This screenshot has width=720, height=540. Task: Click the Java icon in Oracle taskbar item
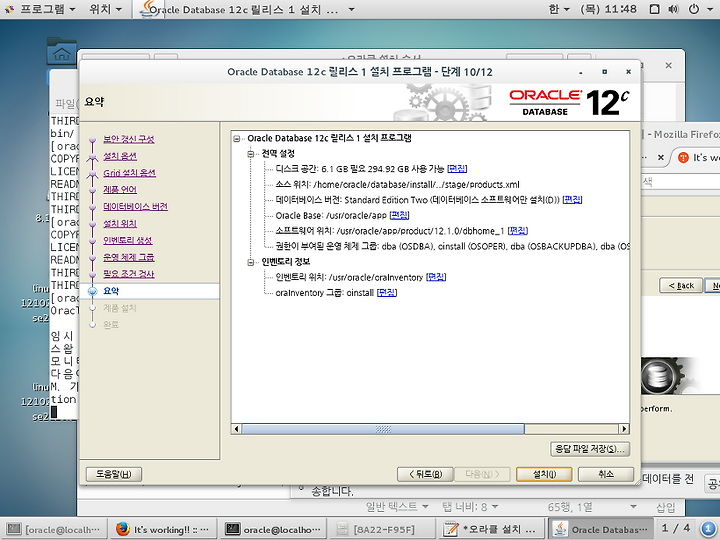[x=560, y=529]
